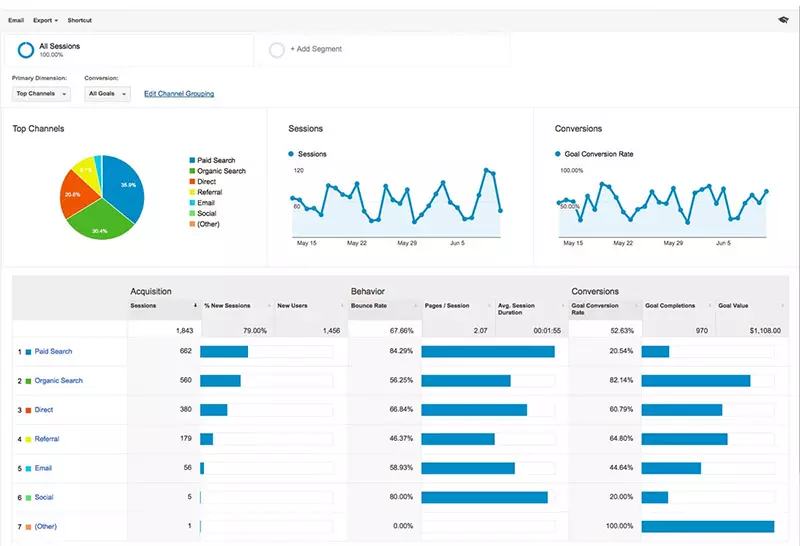Screen dimensions: 800x546
Task: Open the Edit Channel Grouping link
Action: (179, 94)
